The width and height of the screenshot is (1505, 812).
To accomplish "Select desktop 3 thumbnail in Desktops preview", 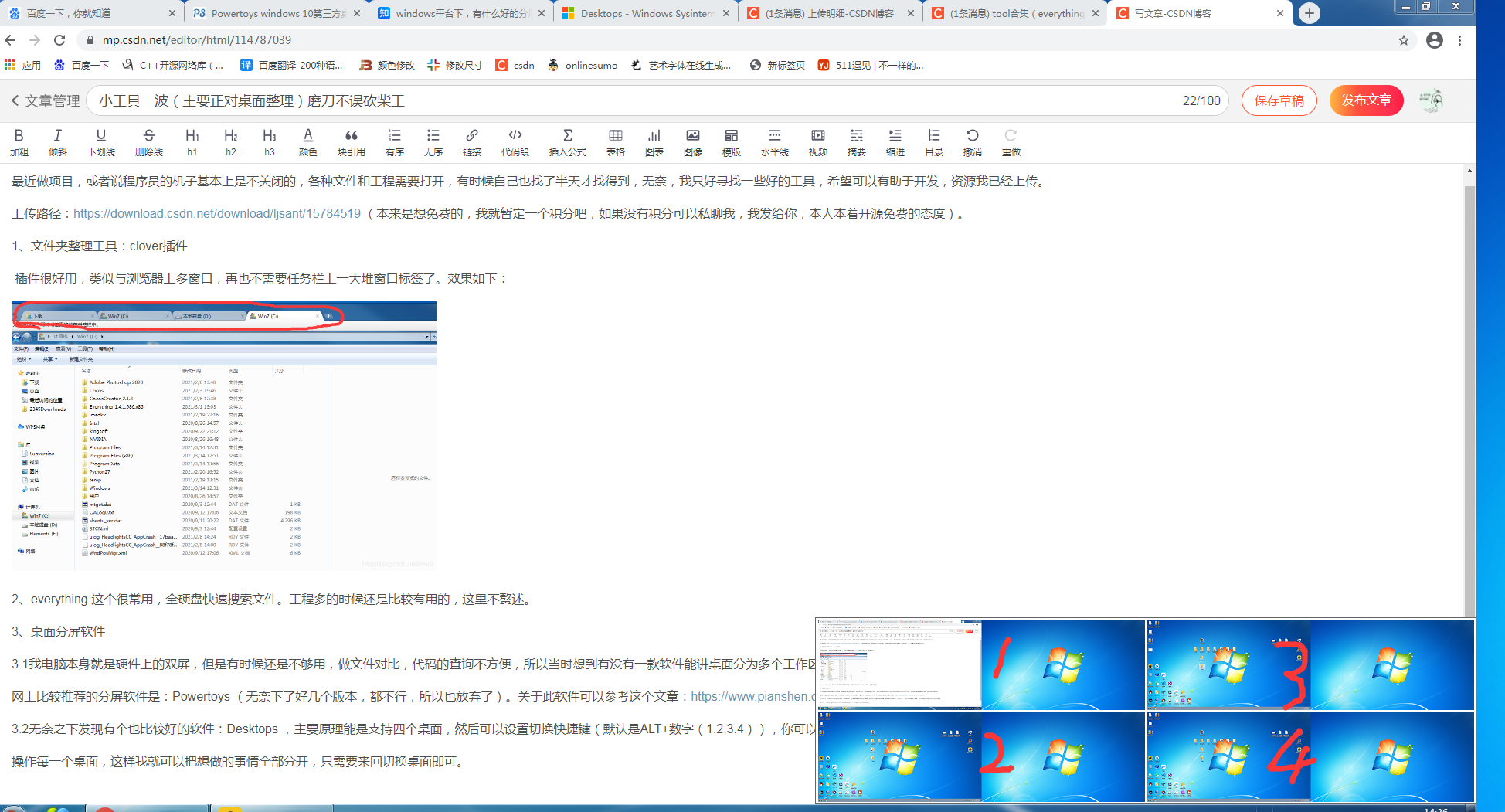I will pyautogui.click(x=1310, y=664).
